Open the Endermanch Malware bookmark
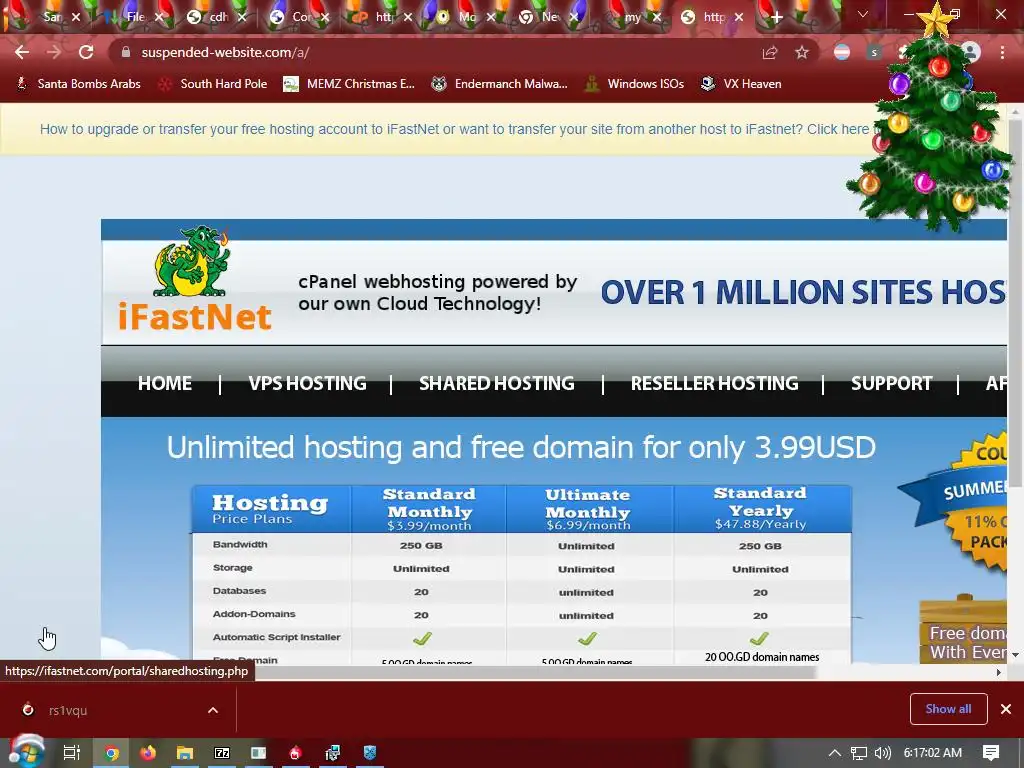The width and height of the screenshot is (1024, 768). click(500, 84)
